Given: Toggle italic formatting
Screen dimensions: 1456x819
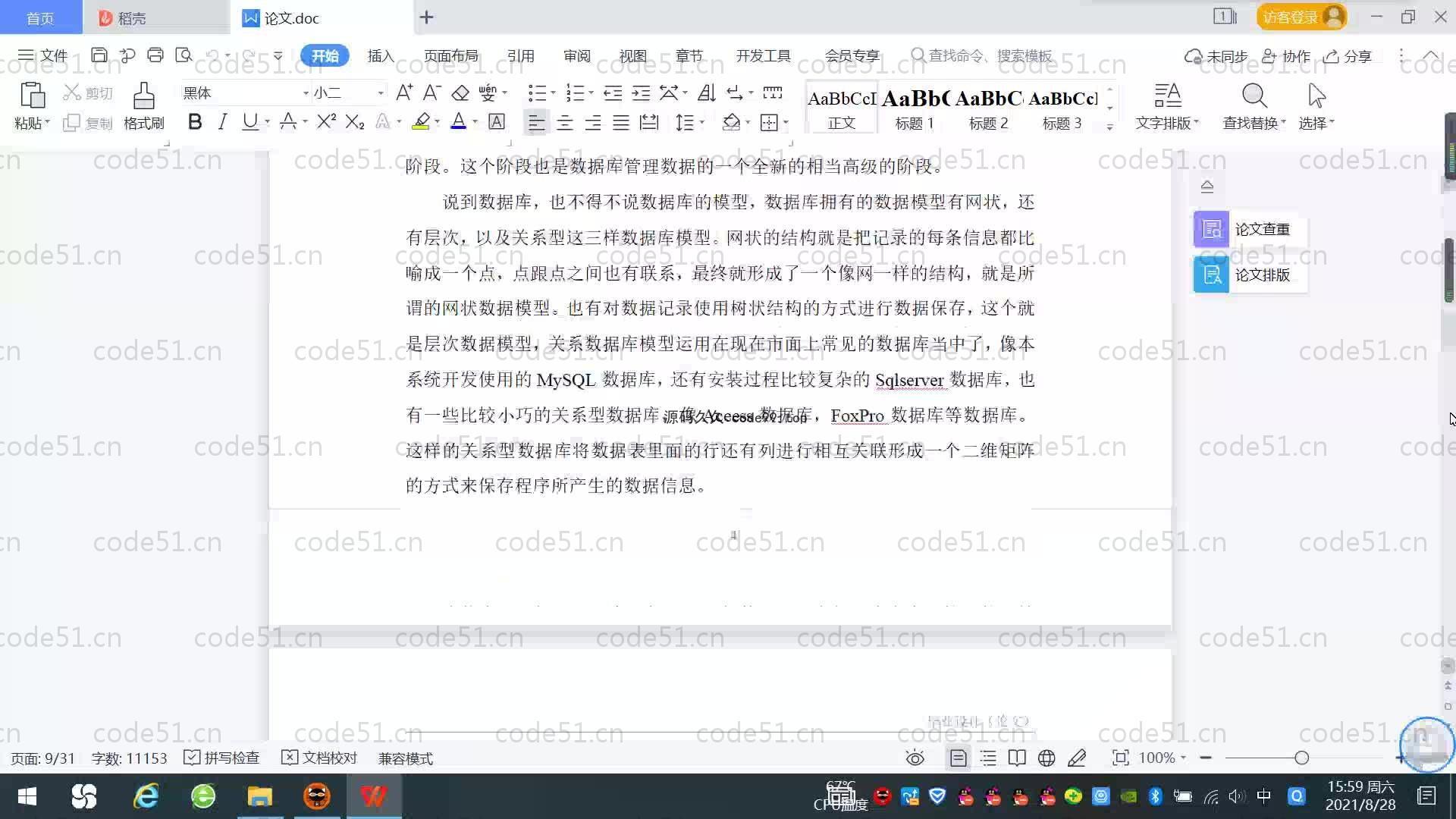Looking at the screenshot, I should (x=222, y=122).
